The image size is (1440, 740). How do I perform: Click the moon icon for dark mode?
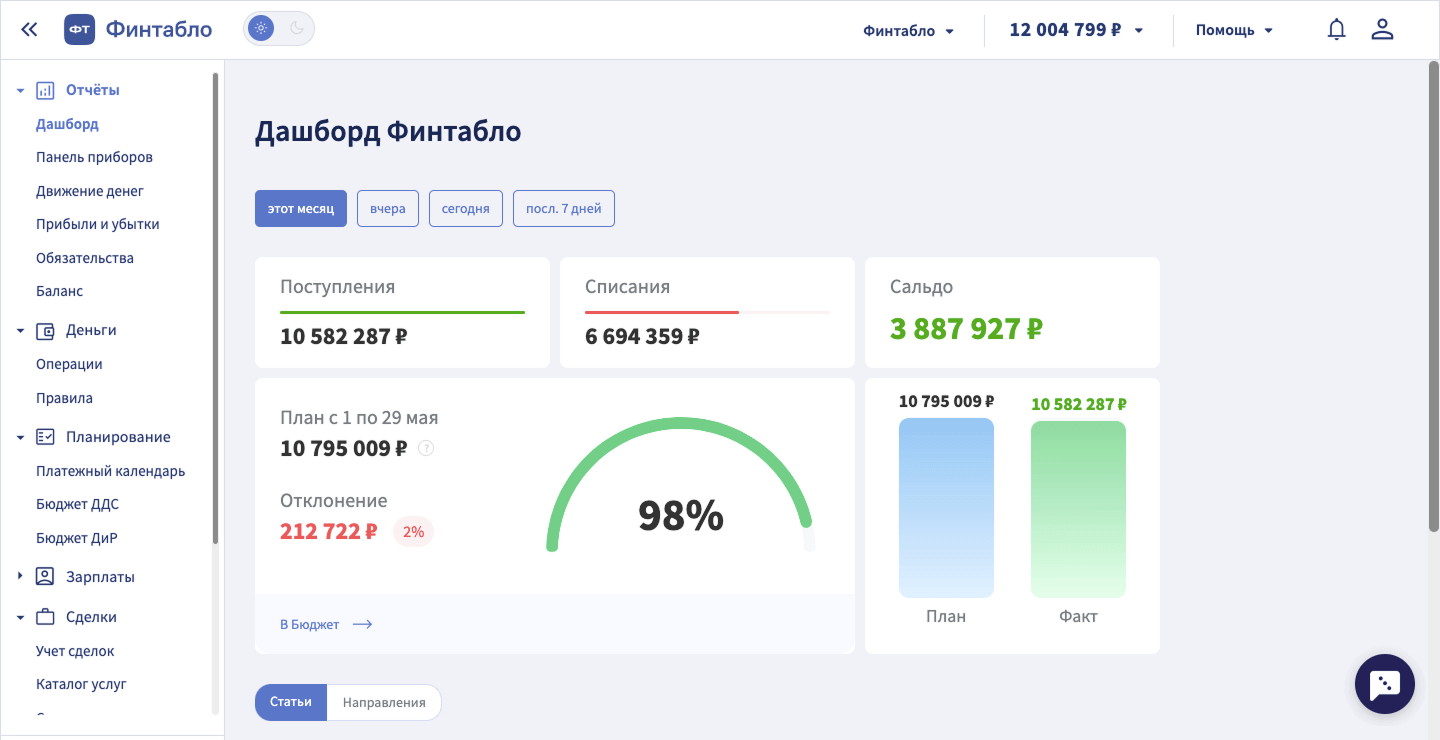[x=297, y=29]
